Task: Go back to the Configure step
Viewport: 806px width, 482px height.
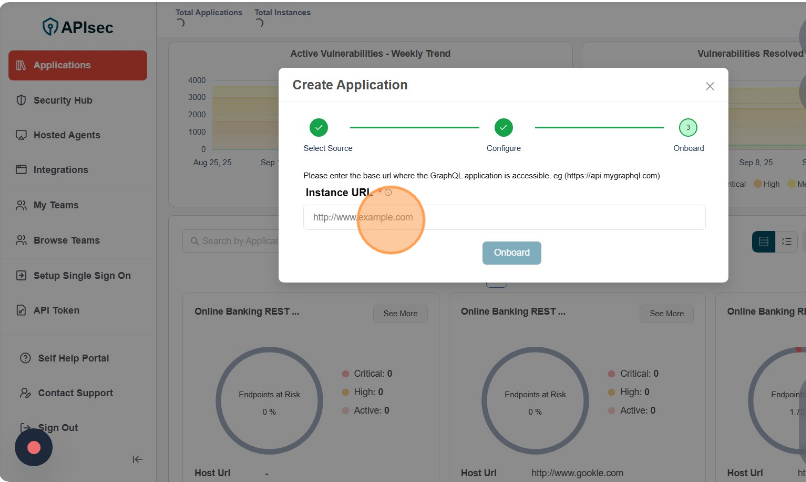Action: pyautogui.click(x=503, y=128)
